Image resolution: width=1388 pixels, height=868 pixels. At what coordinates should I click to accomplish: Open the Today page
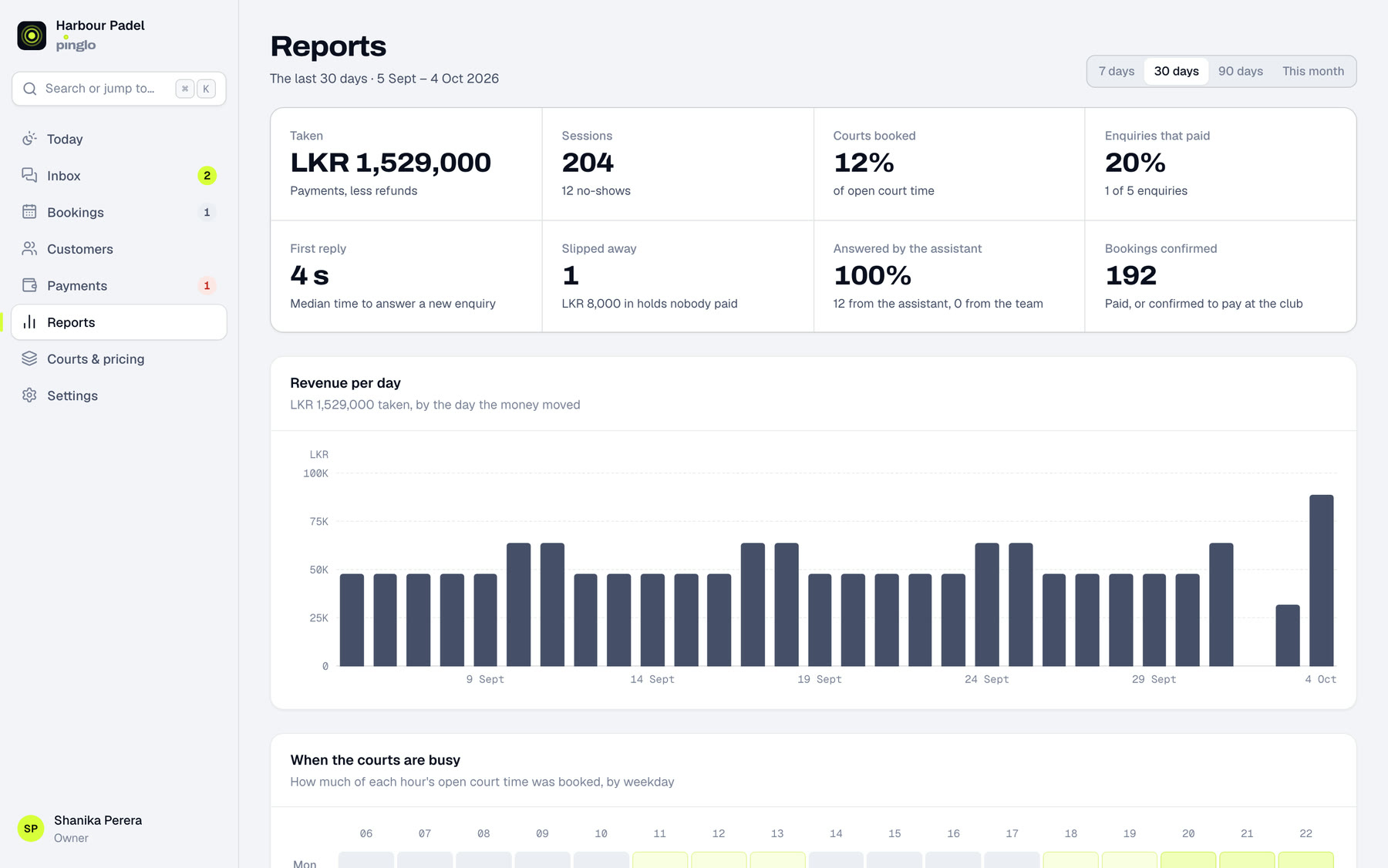[x=119, y=139]
